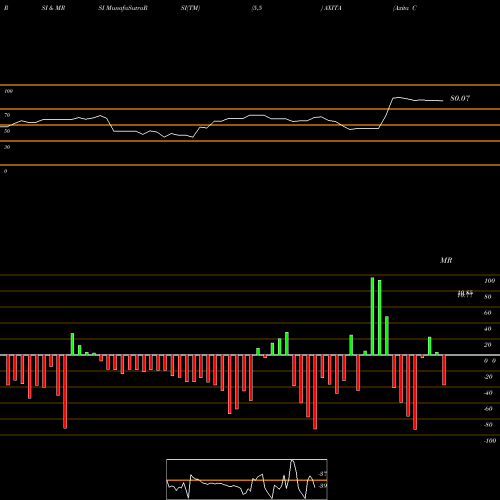Click the -80 label on the MR axis

coord(488,425)
